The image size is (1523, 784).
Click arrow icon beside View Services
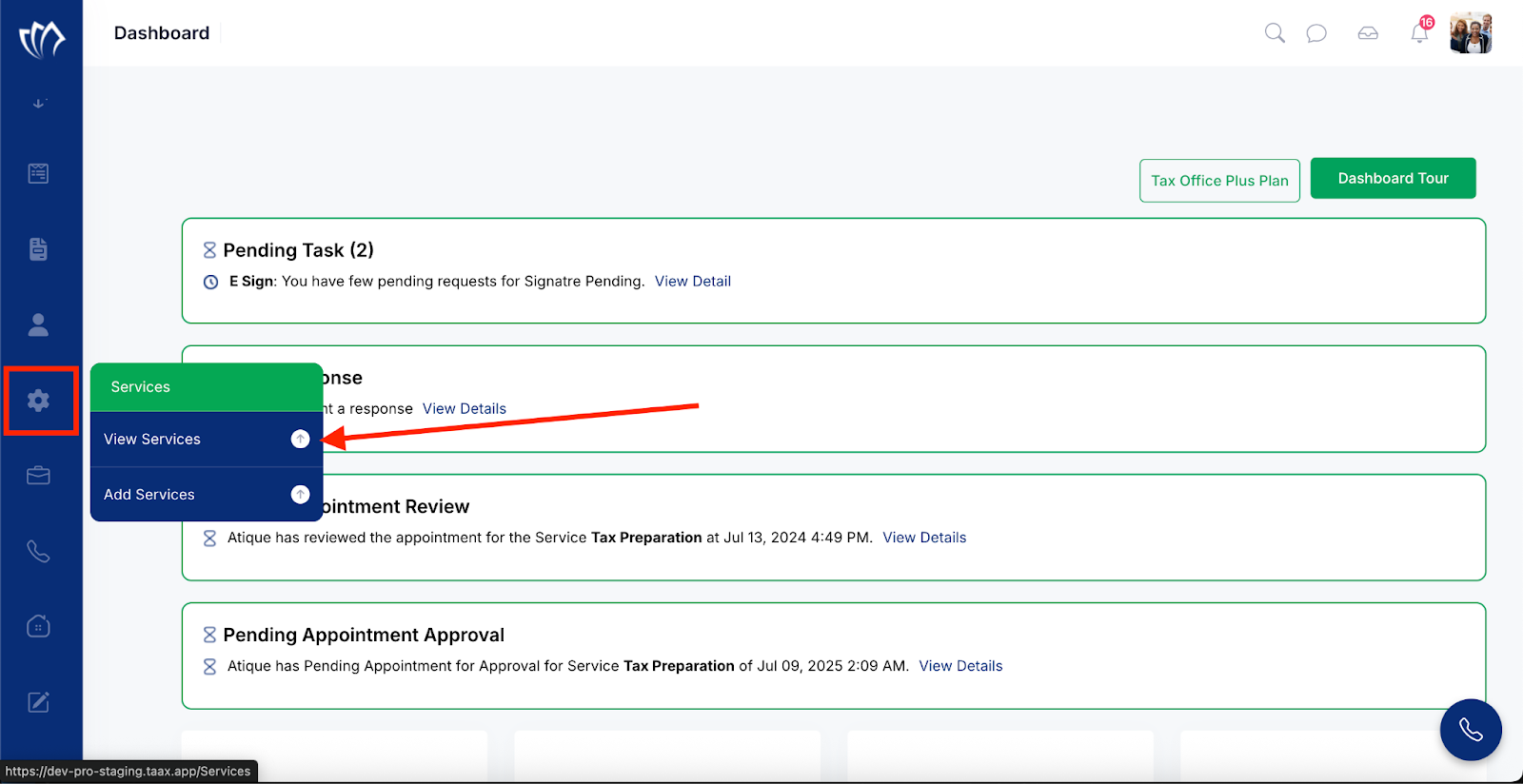(300, 439)
